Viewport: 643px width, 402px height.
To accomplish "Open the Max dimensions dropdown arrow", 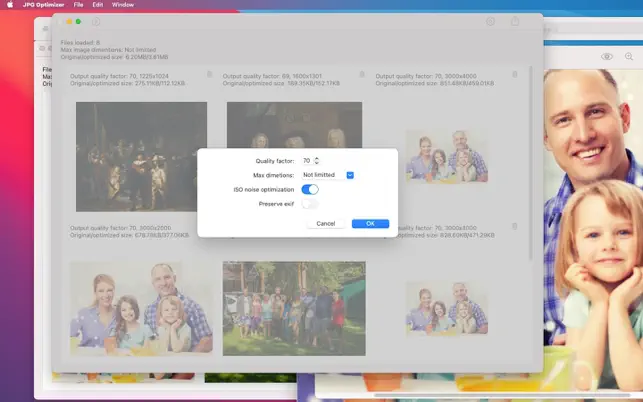I will pyautogui.click(x=350, y=175).
